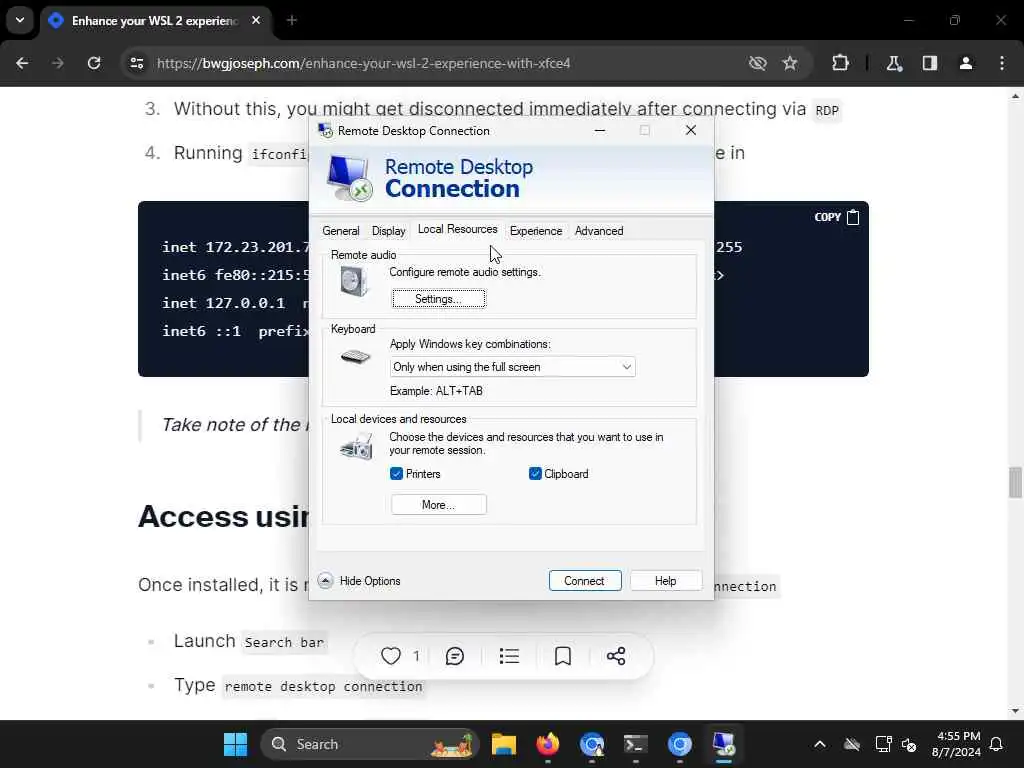Toggle the Printers checkbox
1024x768 pixels.
(x=396, y=473)
